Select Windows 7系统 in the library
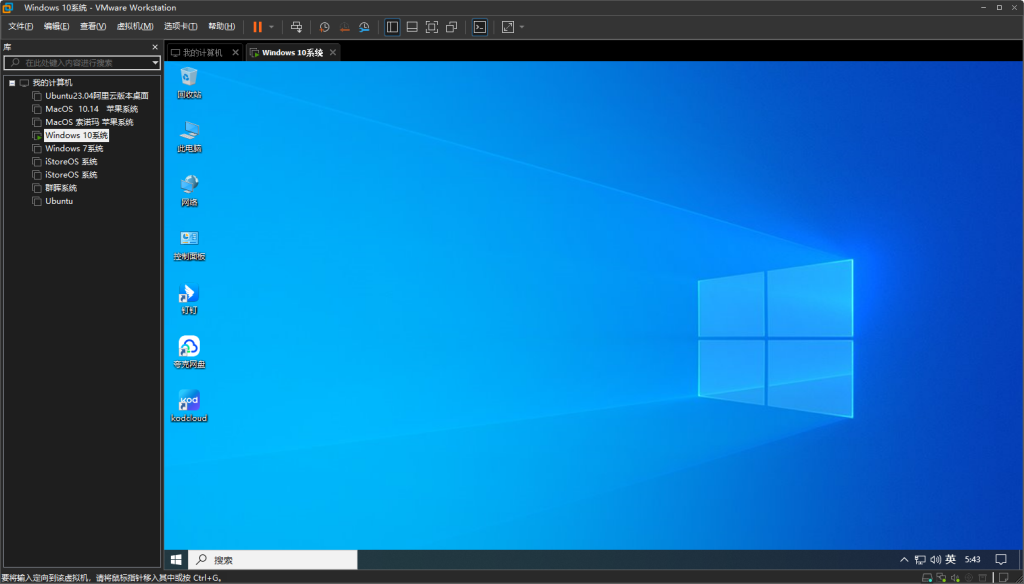This screenshot has height=584, width=1024. [x=73, y=148]
